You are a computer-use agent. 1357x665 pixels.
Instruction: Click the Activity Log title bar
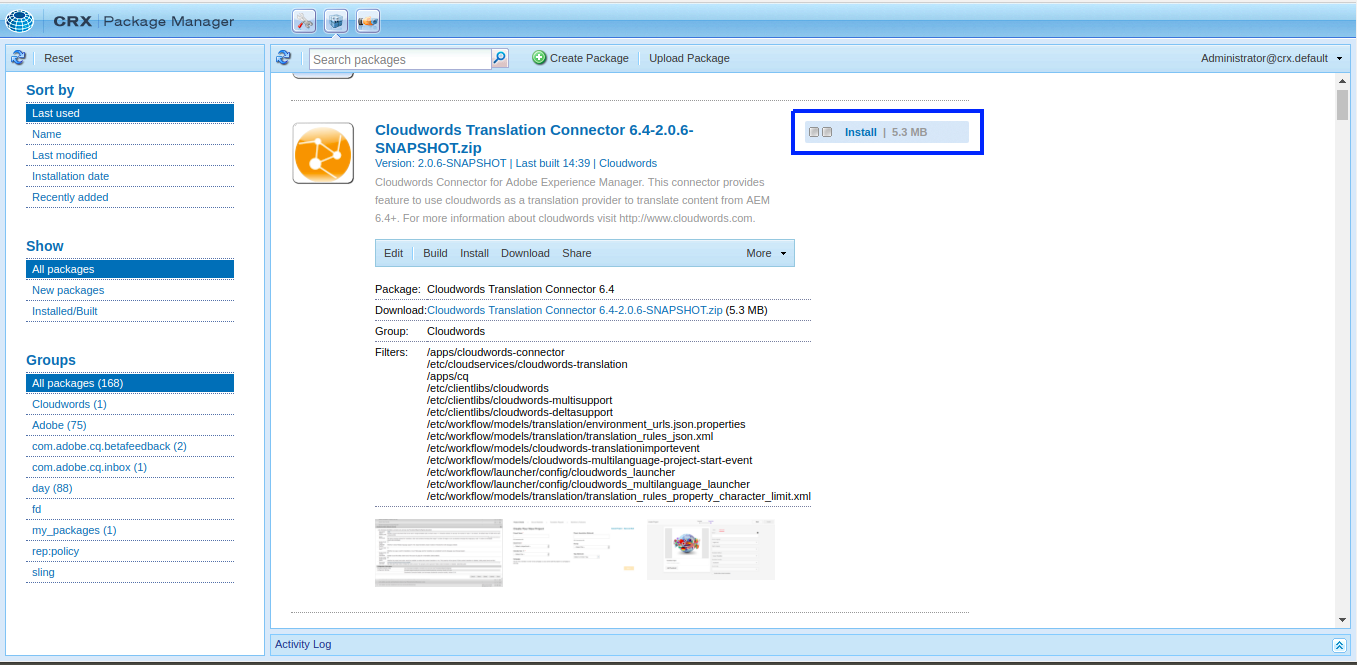click(x=810, y=645)
